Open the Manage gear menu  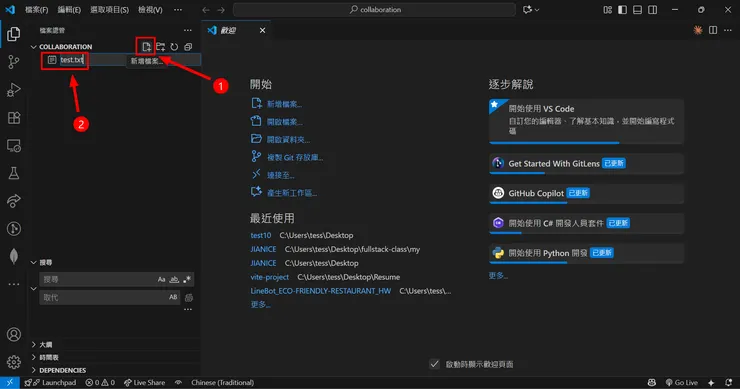[14, 362]
